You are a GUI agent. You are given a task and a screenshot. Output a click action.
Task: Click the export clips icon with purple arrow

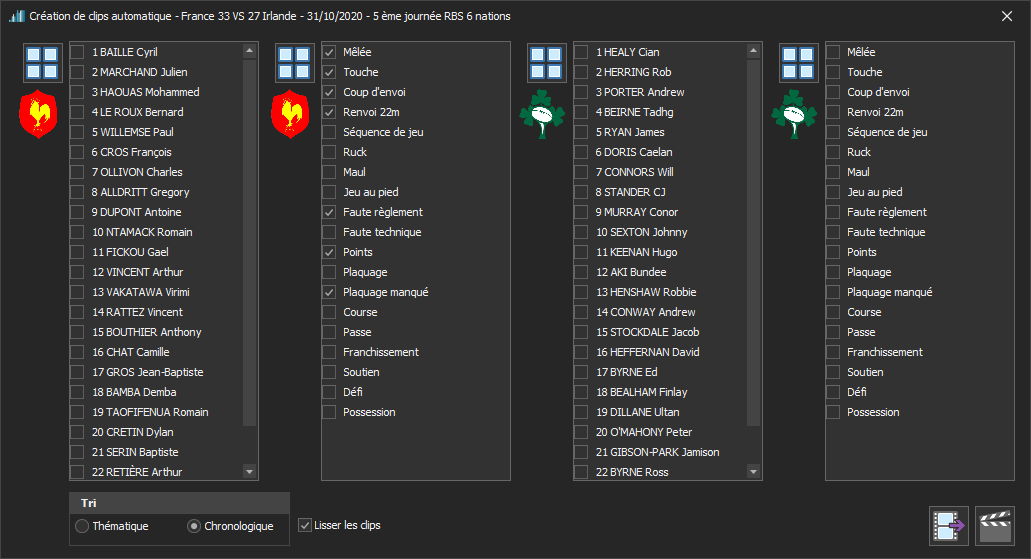(948, 525)
